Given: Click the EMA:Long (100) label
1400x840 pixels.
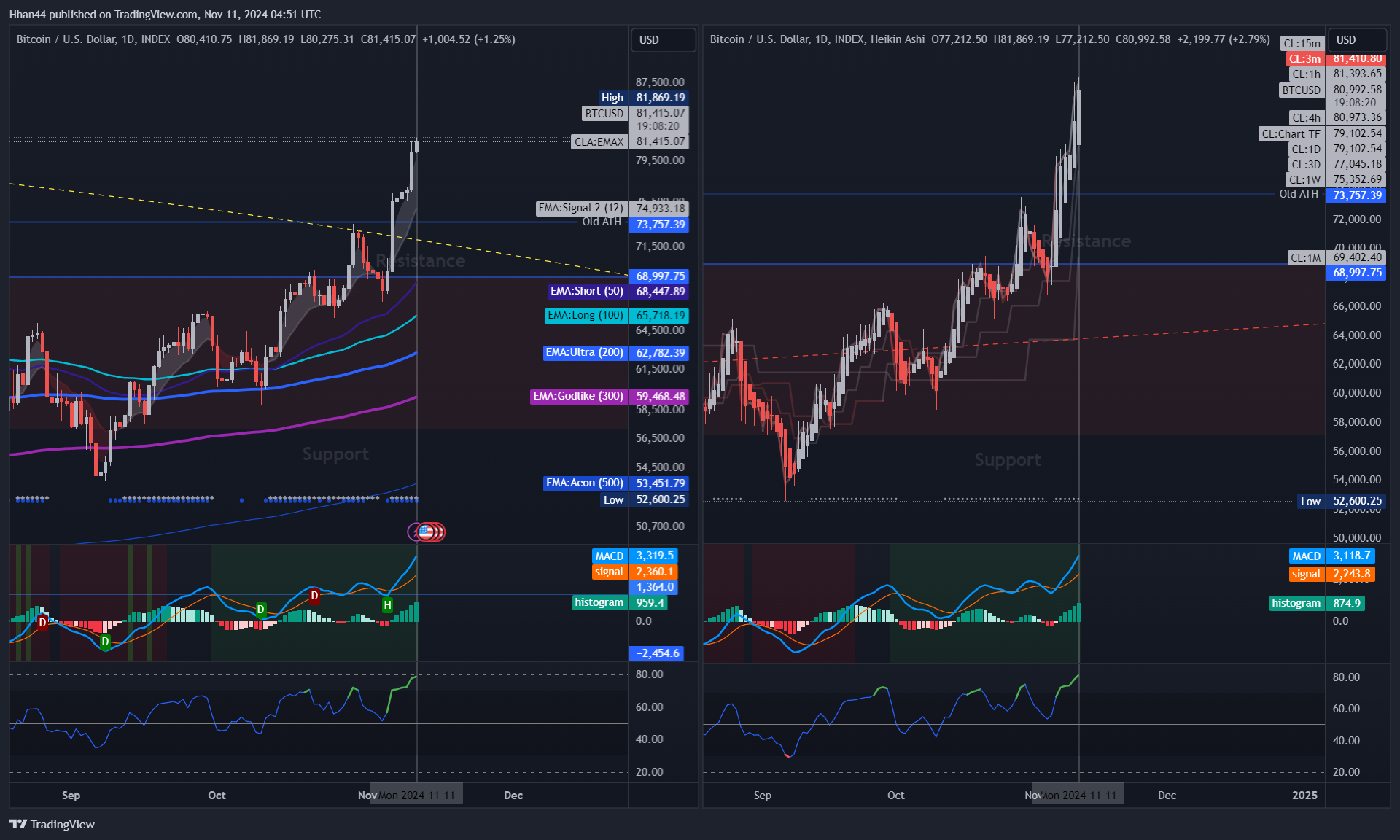Looking at the screenshot, I should pos(586,316).
